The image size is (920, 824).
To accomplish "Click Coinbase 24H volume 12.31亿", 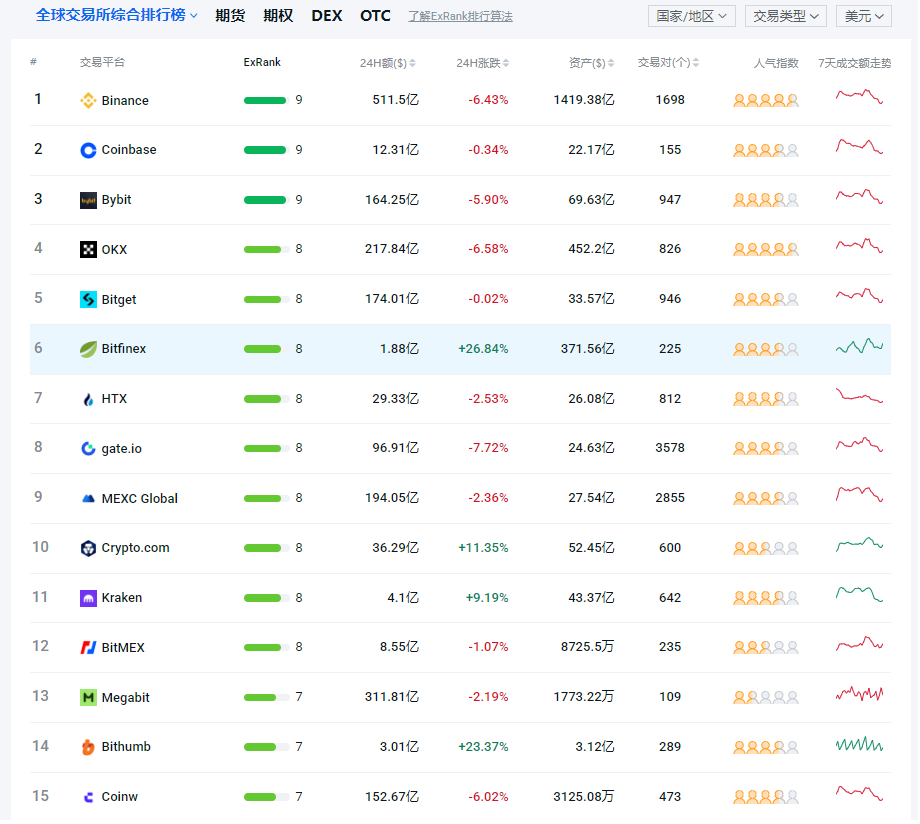I will (396, 150).
